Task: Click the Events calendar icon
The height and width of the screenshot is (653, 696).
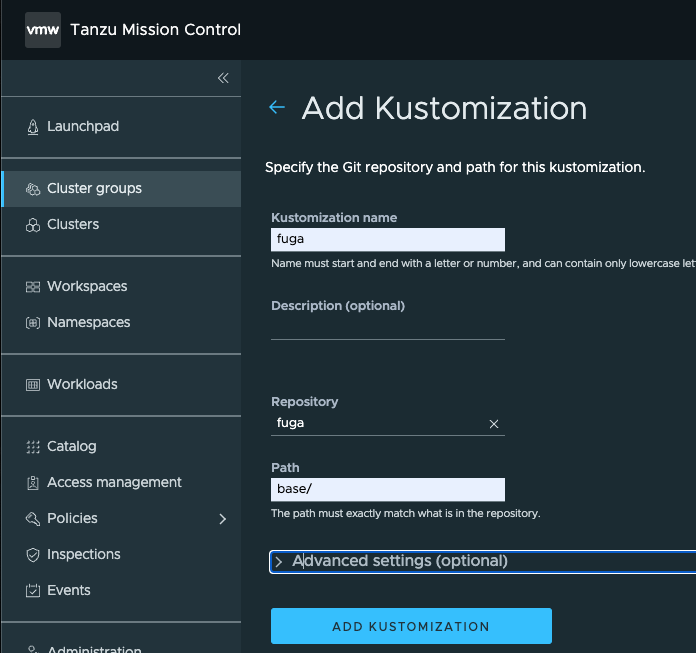Action: pyautogui.click(x=33, y=591)
